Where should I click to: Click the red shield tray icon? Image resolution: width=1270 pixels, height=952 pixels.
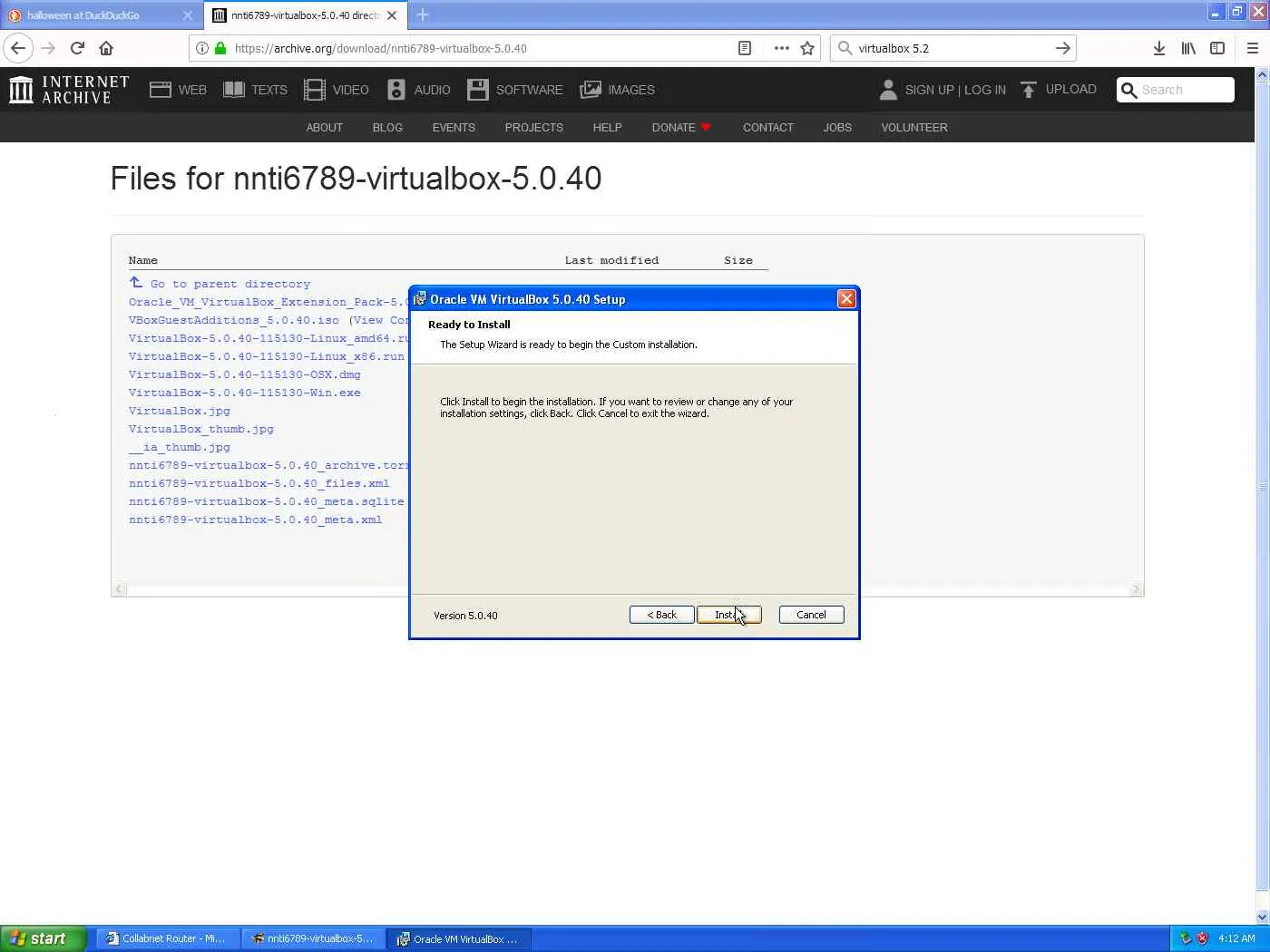[x=1202, y=938]
